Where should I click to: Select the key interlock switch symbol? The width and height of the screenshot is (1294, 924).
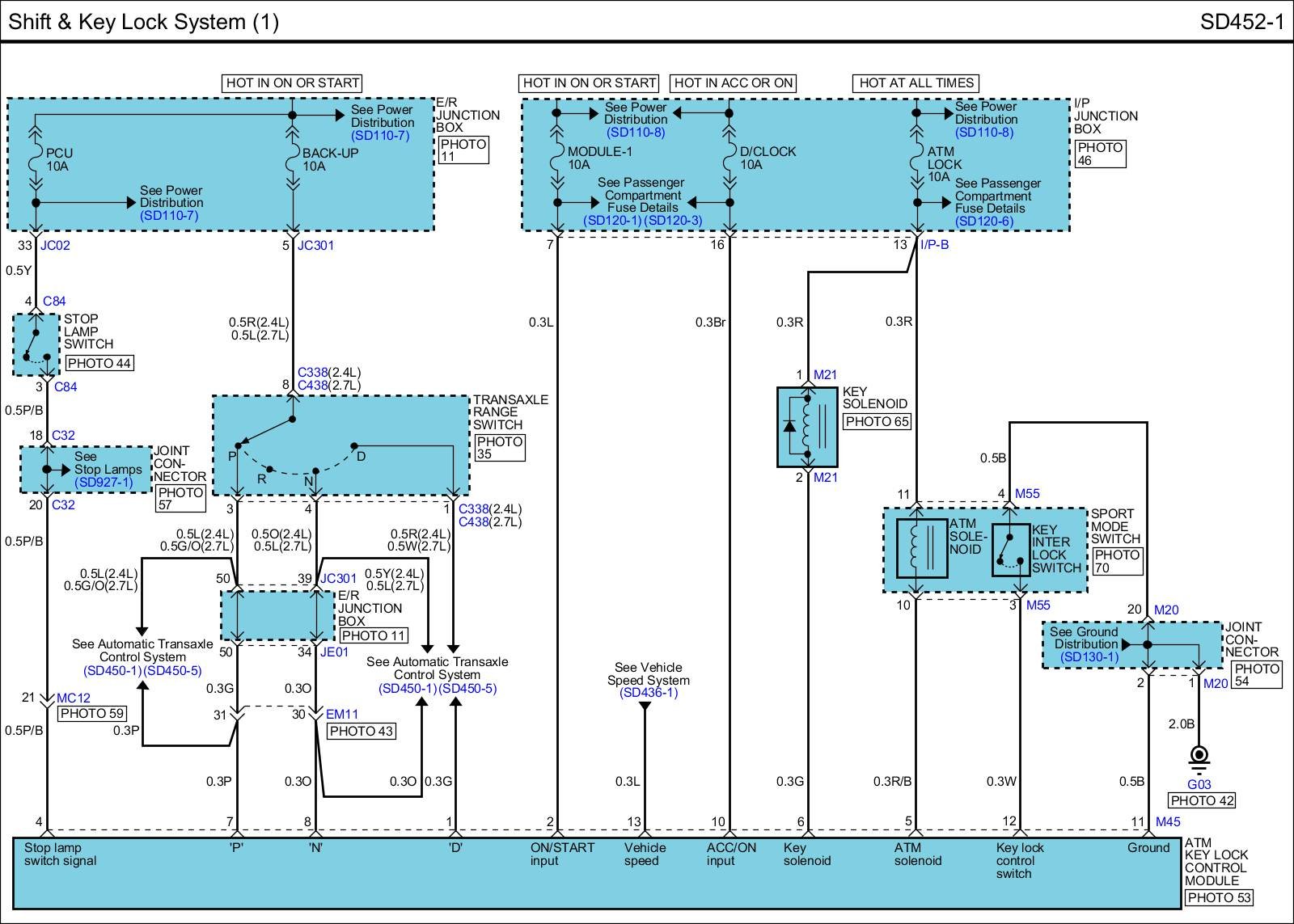1010,550
